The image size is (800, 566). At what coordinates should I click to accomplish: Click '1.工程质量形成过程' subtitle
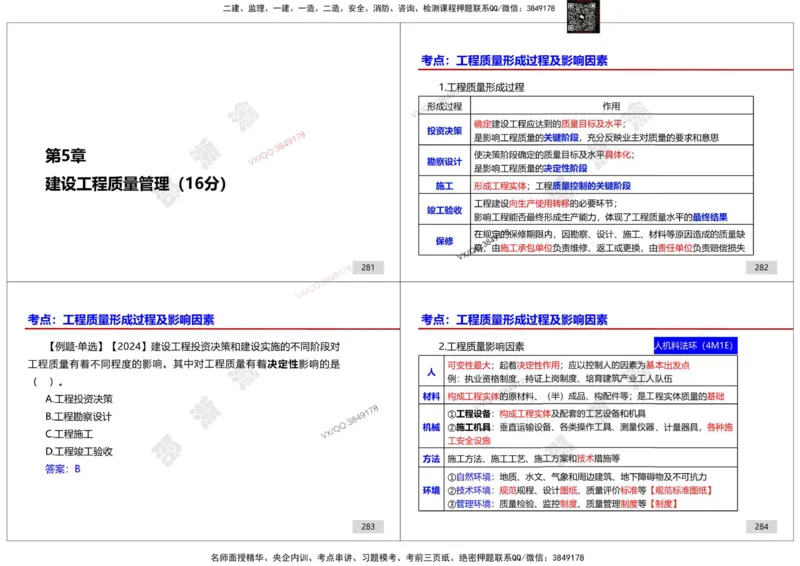pyautogui.click(x=481, y=87)
